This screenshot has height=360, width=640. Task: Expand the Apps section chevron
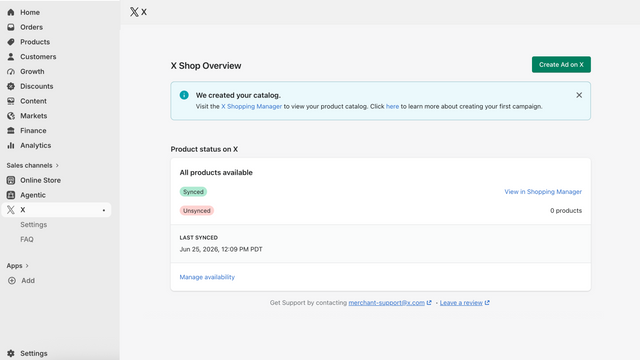coord(27,266)
